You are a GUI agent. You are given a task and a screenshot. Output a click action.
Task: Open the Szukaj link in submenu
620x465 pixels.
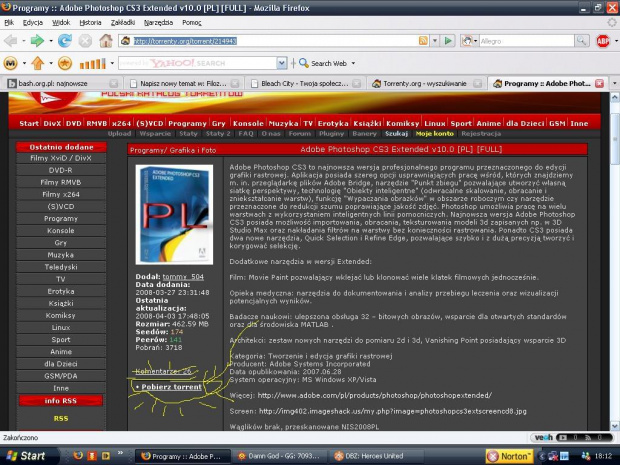396,134
